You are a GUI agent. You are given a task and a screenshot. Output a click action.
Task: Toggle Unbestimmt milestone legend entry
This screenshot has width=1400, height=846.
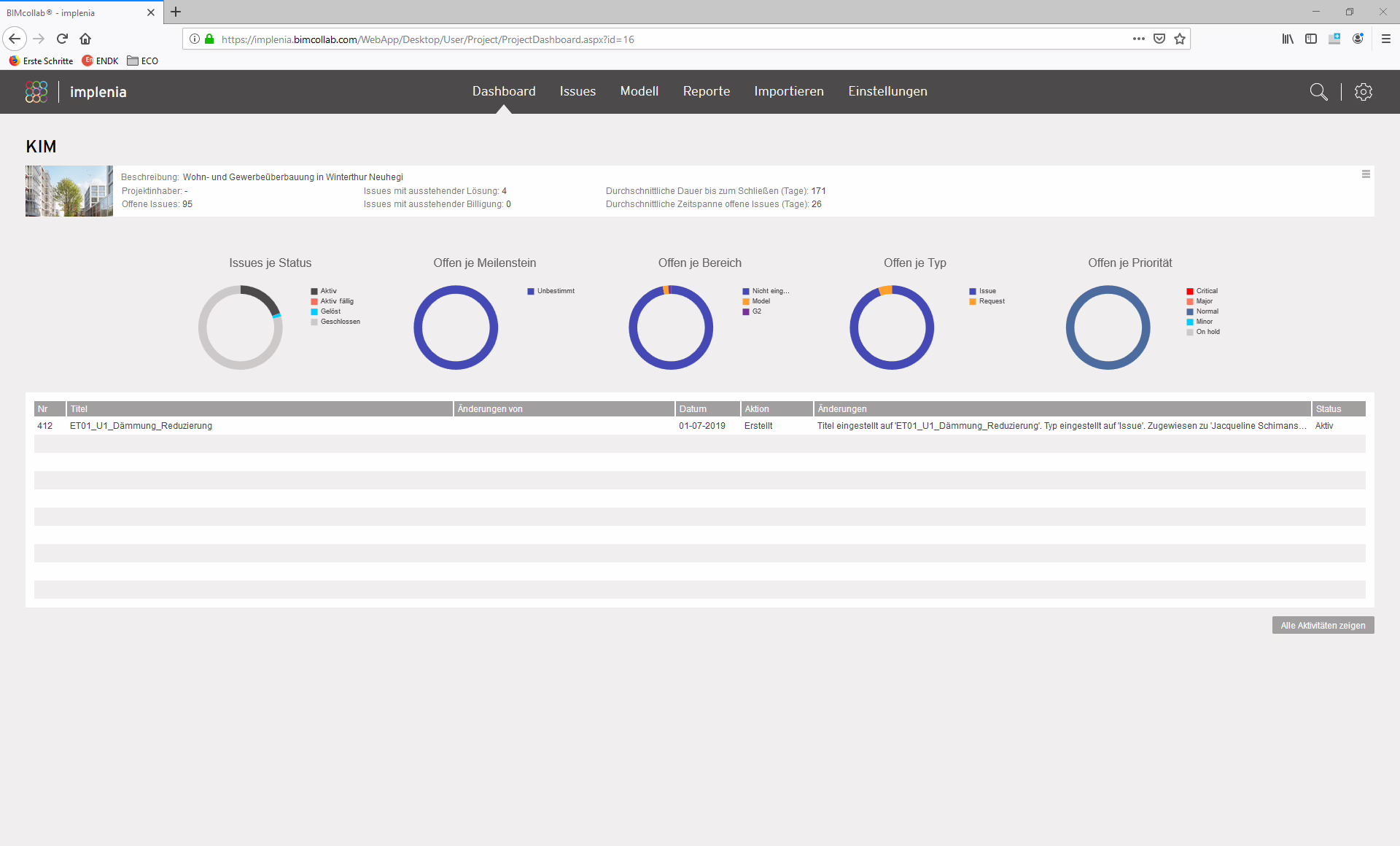click(551, 291)
